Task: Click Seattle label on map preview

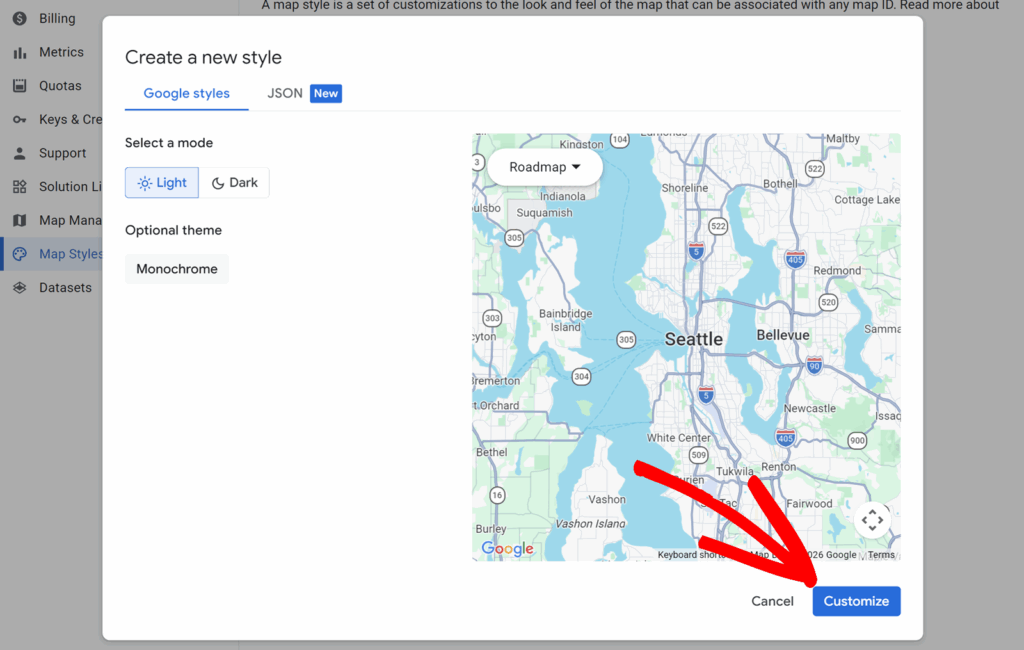Action: (693, 339)
